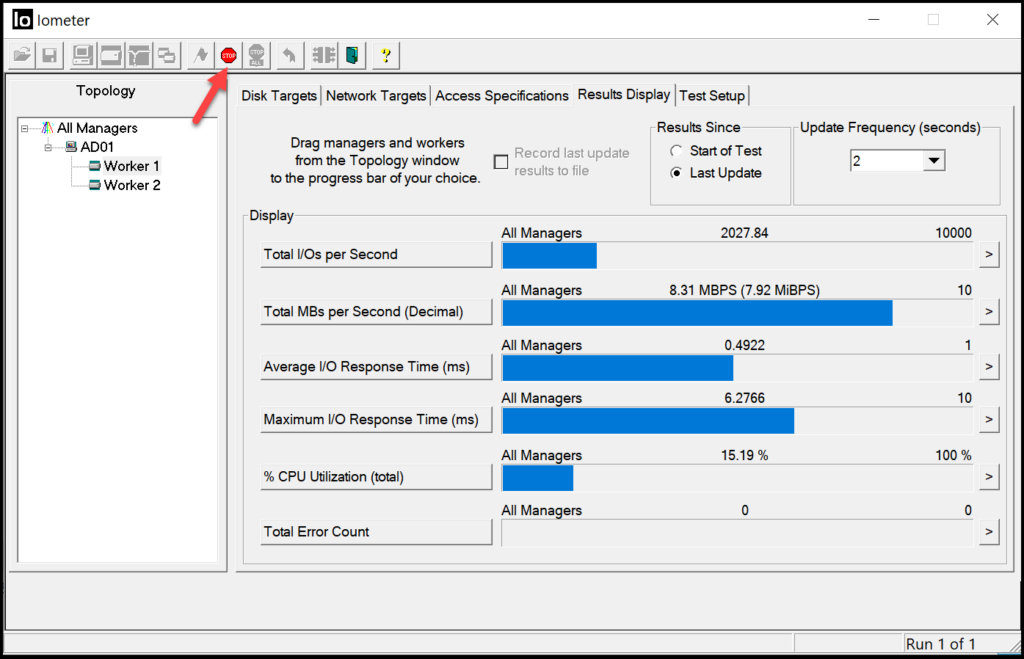Click the Duplicate Selected Worker icon
This screenshot has height=659, width=1024.
point(167,55)
